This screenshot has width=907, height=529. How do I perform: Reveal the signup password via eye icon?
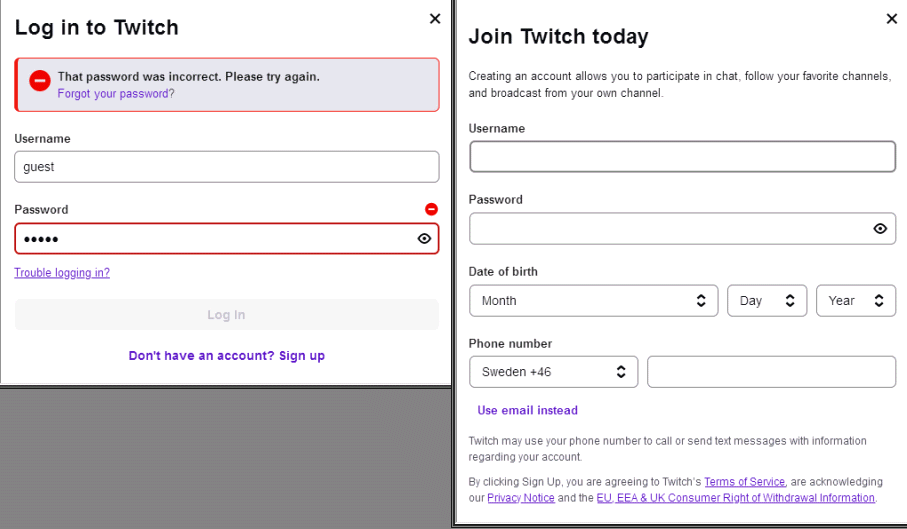pyautogui.click(x=880, y=228)
